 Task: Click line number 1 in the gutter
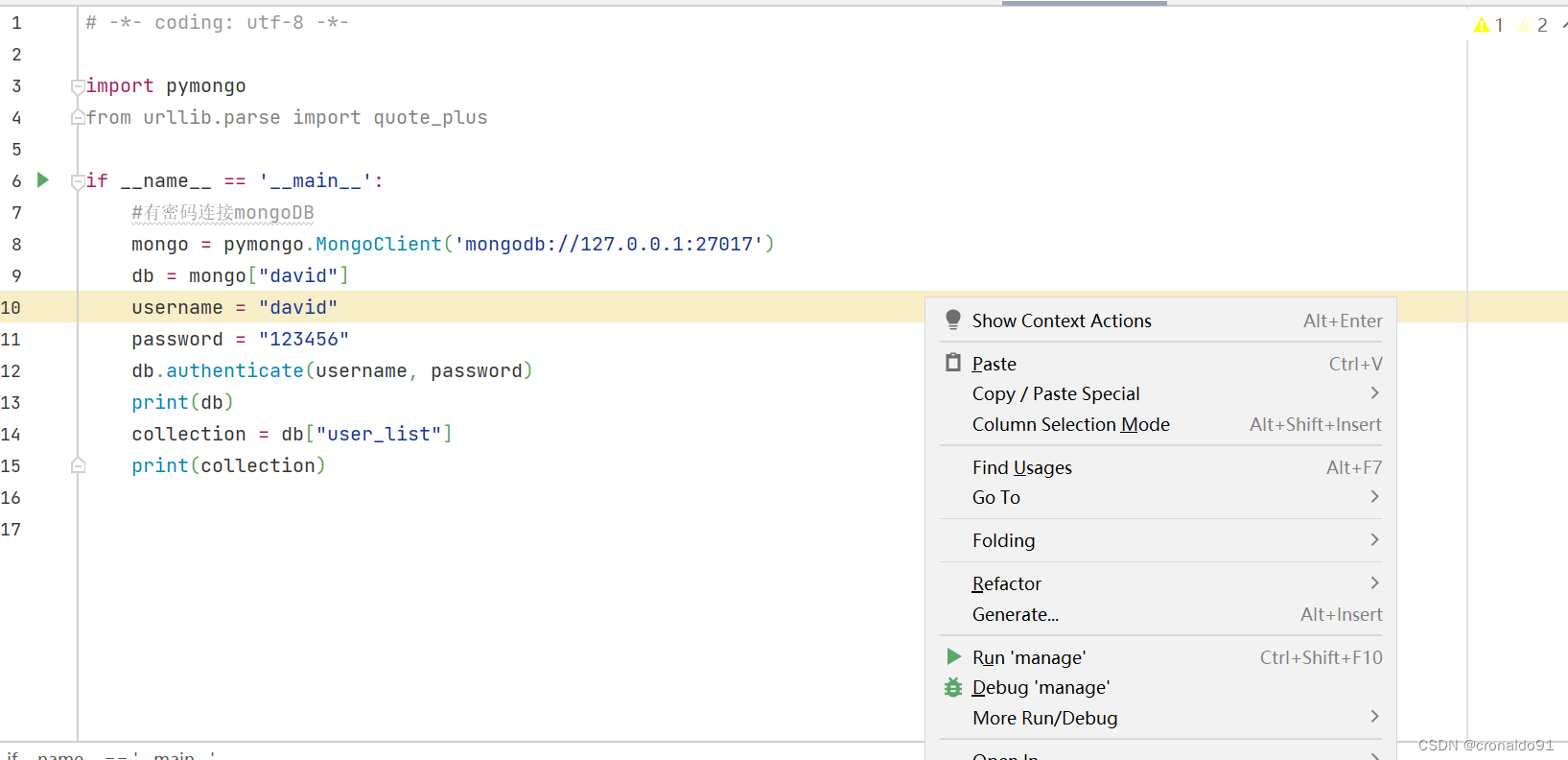point(16,22)
